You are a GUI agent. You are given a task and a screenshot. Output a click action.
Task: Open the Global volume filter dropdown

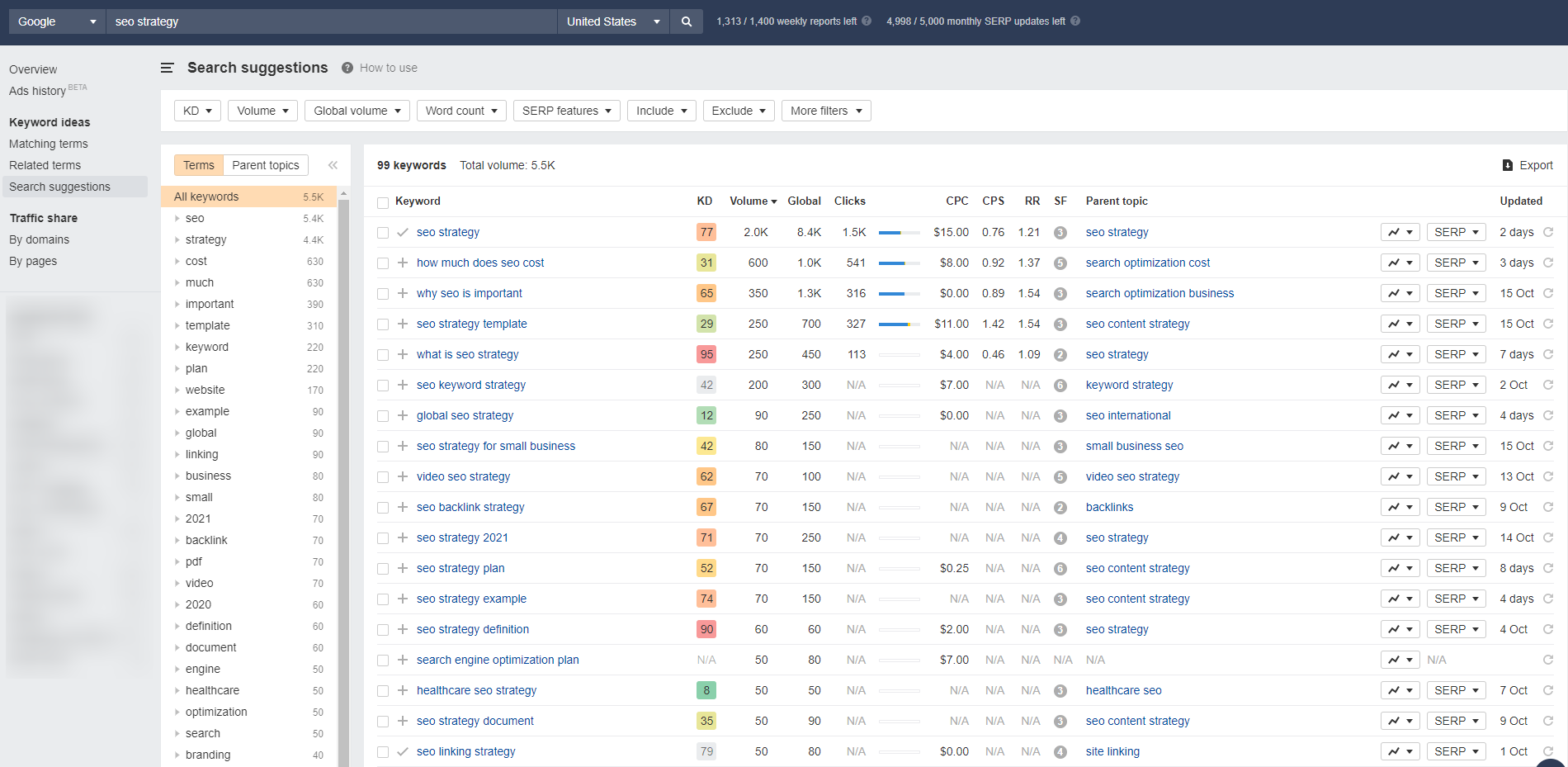[x=357, y=111]
